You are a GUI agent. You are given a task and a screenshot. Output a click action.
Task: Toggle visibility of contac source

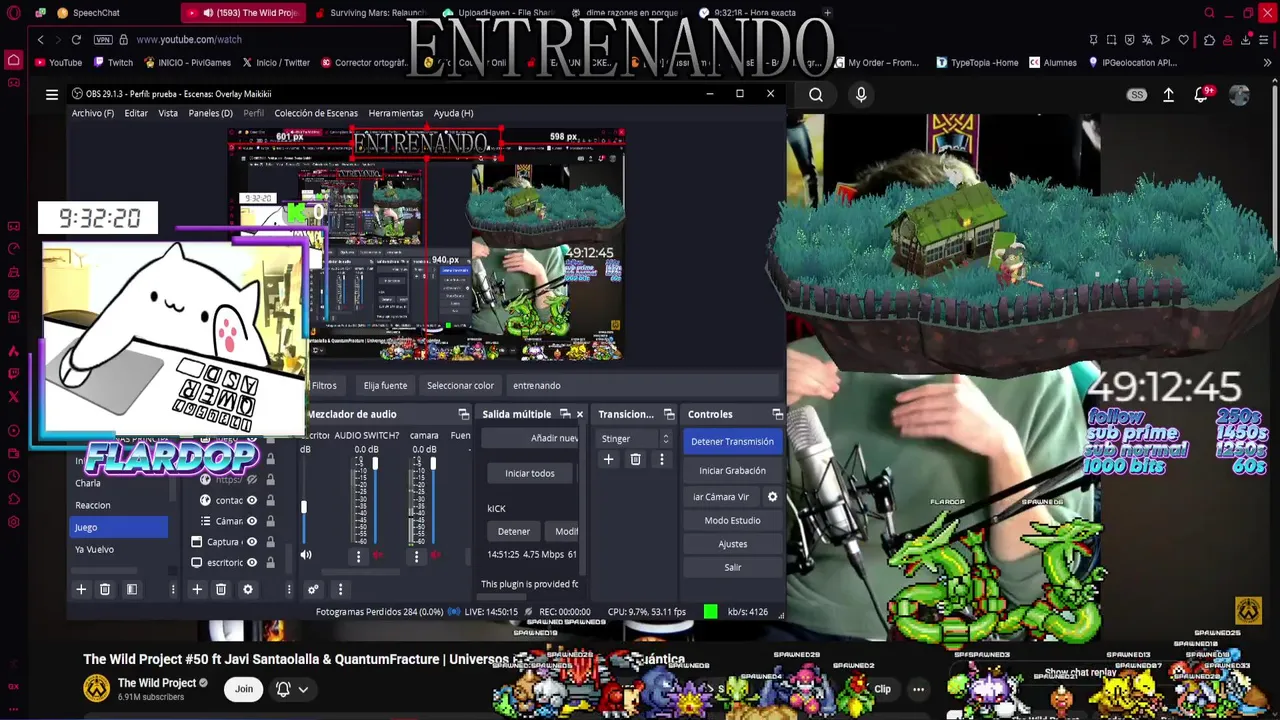(x=252, y=500)
